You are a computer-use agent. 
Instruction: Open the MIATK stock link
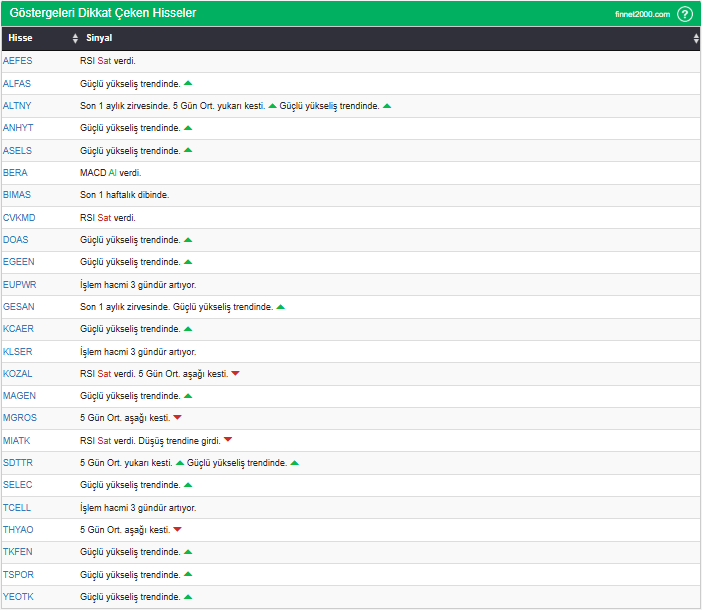(17, 441)
